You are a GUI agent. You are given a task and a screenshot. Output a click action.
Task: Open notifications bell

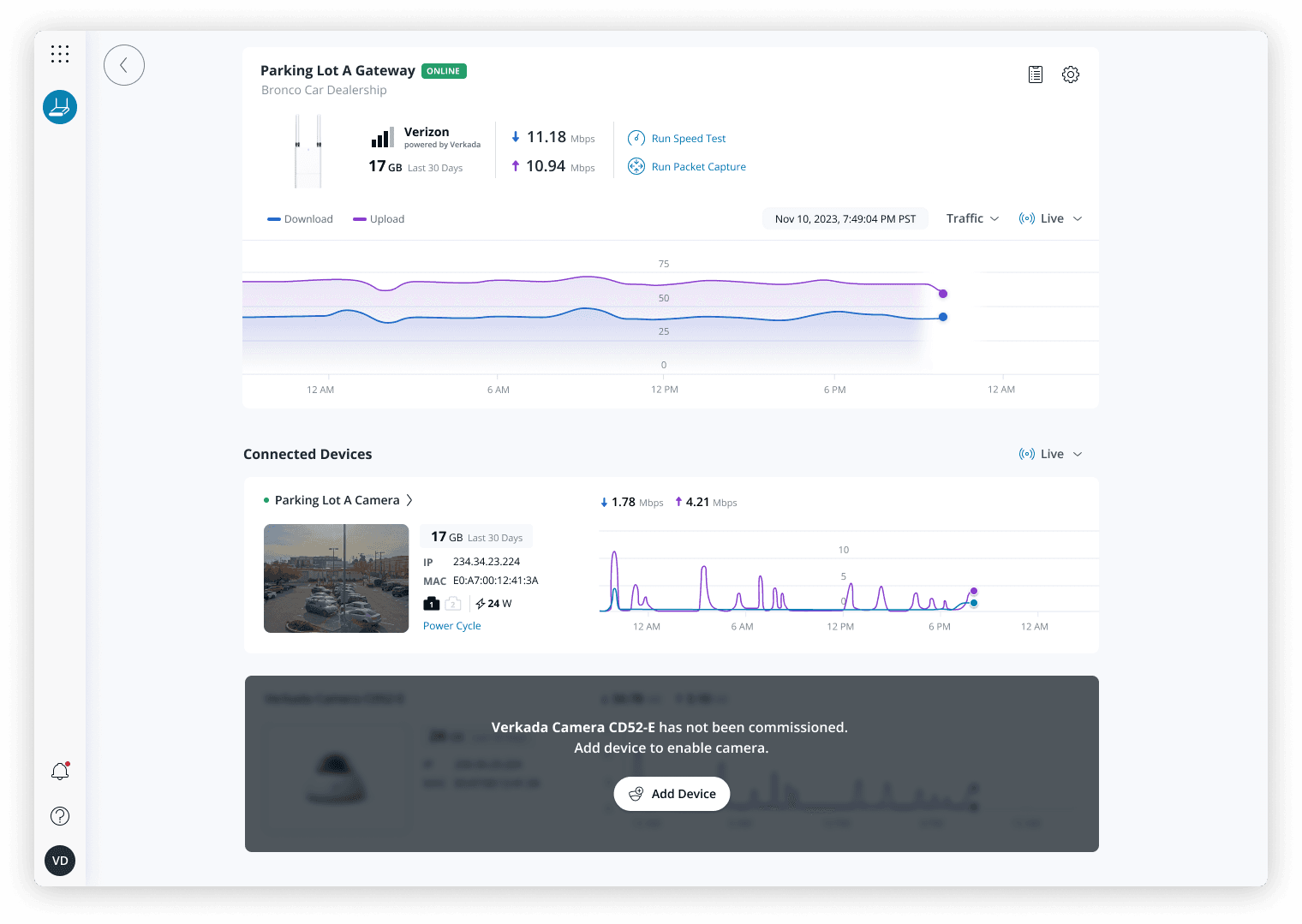(x=60, y=772)
